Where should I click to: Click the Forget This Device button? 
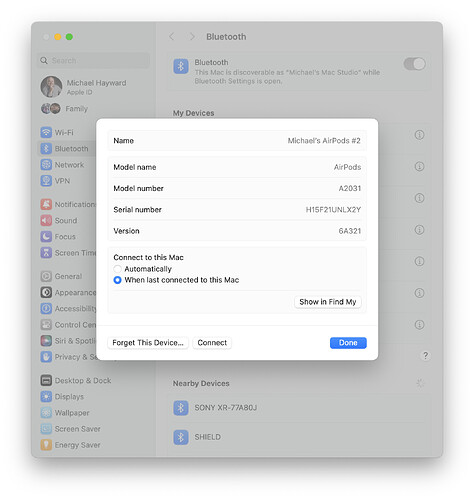click(148, 343)
